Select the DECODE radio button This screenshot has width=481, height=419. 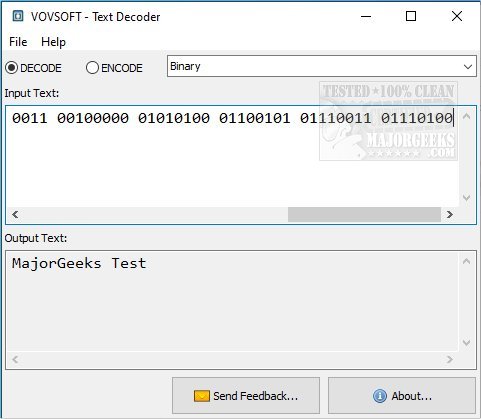[12, 68]
